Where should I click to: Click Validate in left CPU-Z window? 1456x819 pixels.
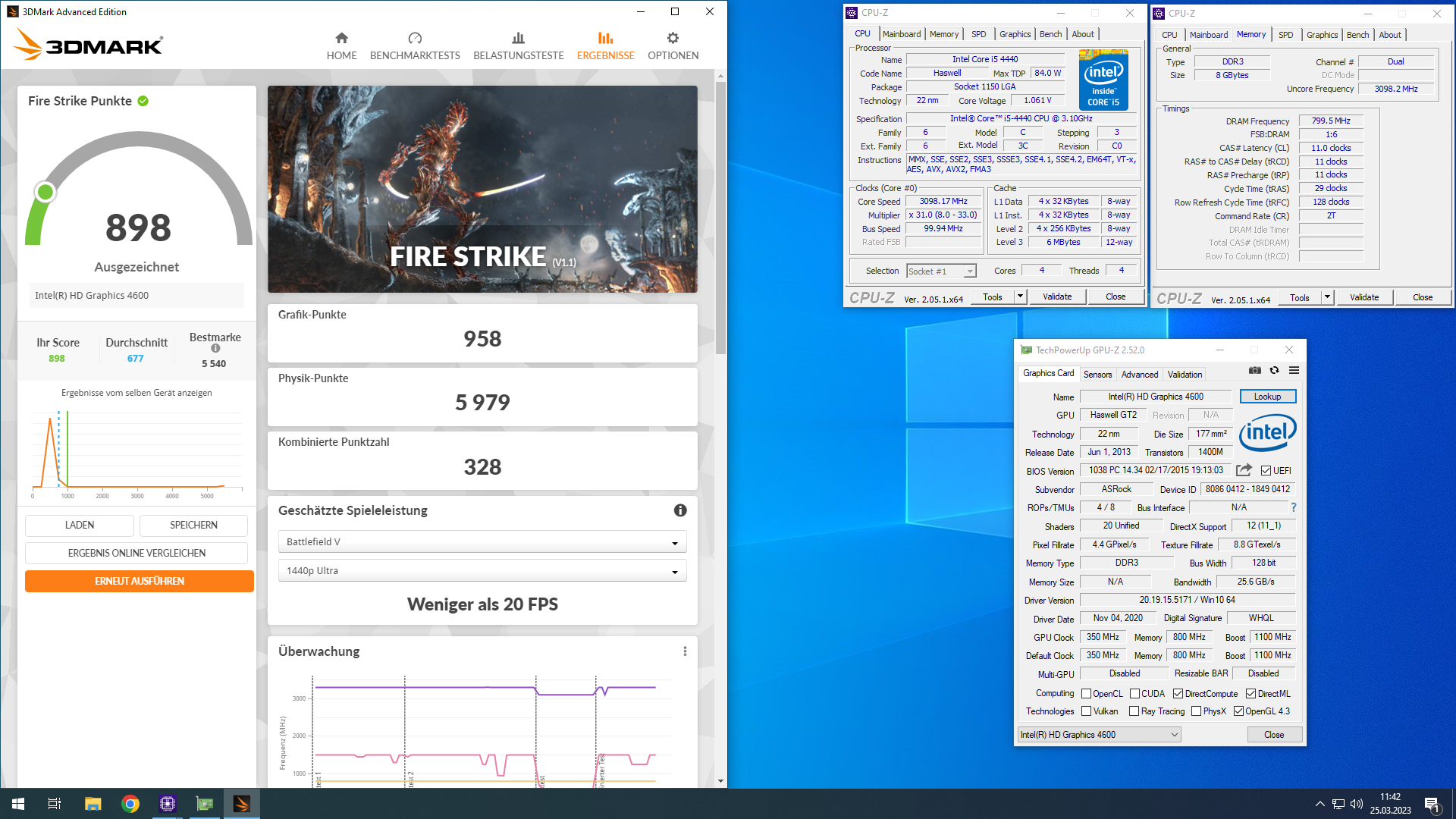pos(1057,297)
